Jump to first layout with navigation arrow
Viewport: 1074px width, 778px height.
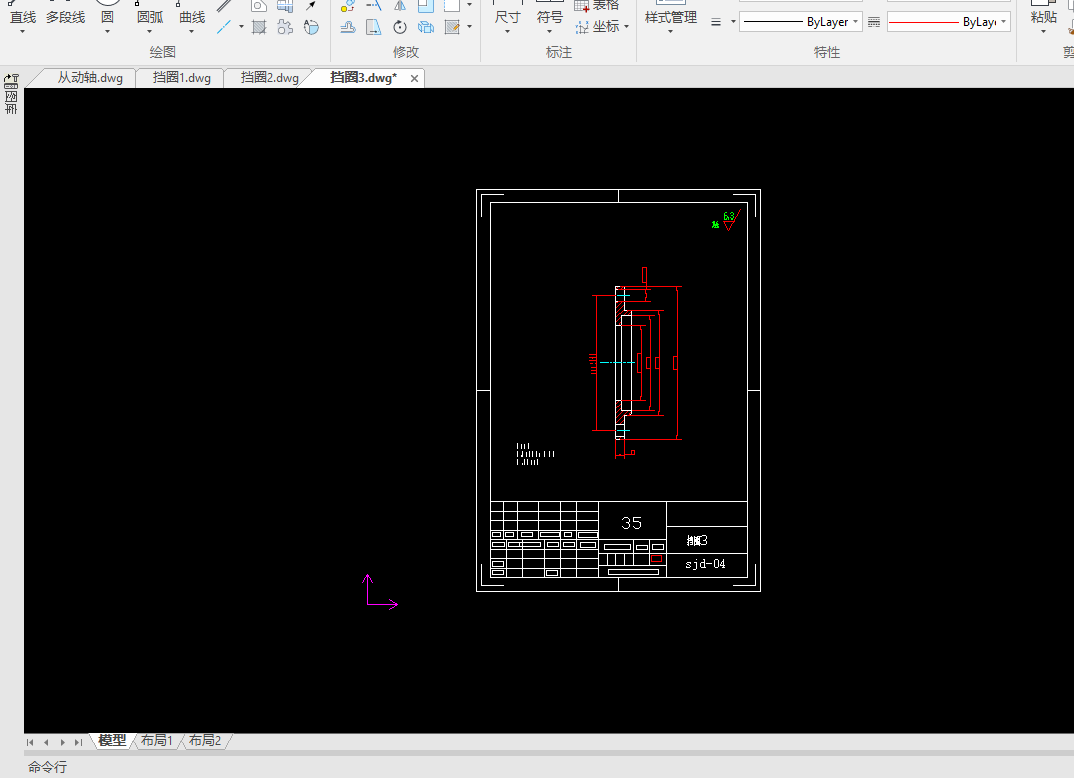pos(31,742)
